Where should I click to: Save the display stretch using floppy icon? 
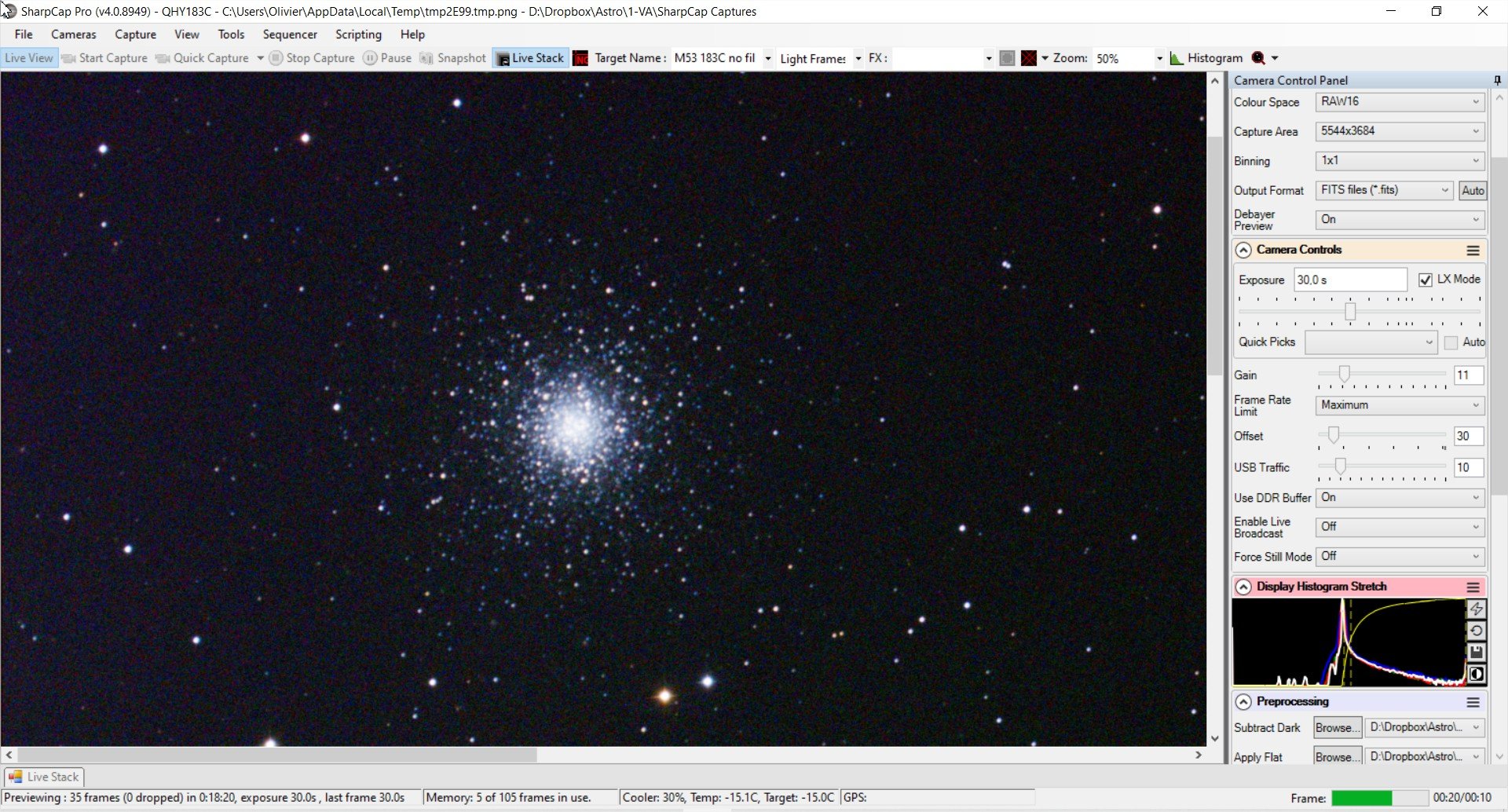pos(1477,652)
